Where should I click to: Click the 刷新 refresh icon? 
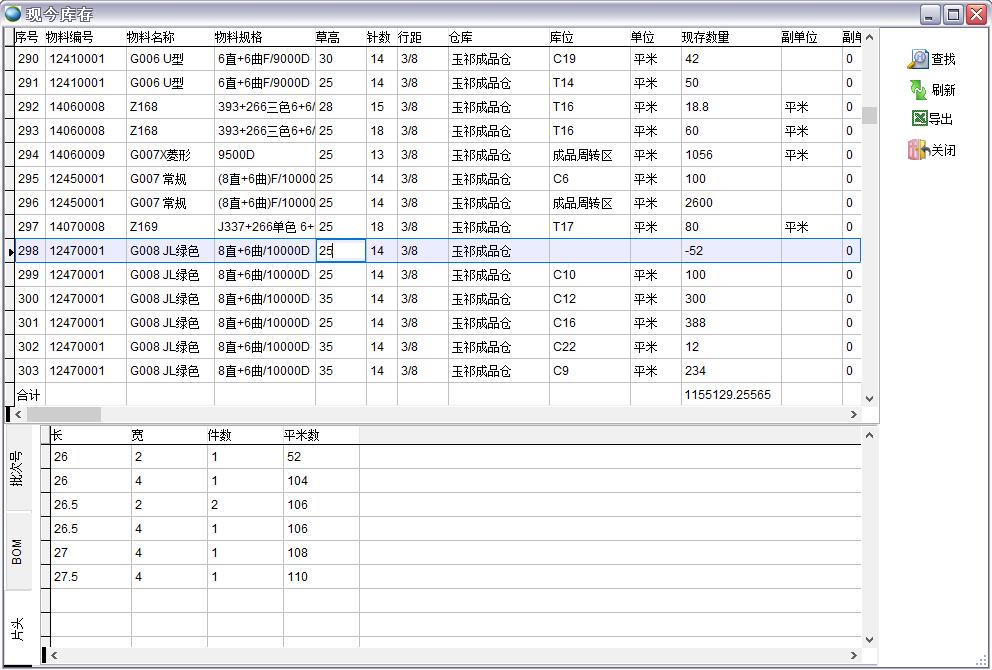click(918, 90)
